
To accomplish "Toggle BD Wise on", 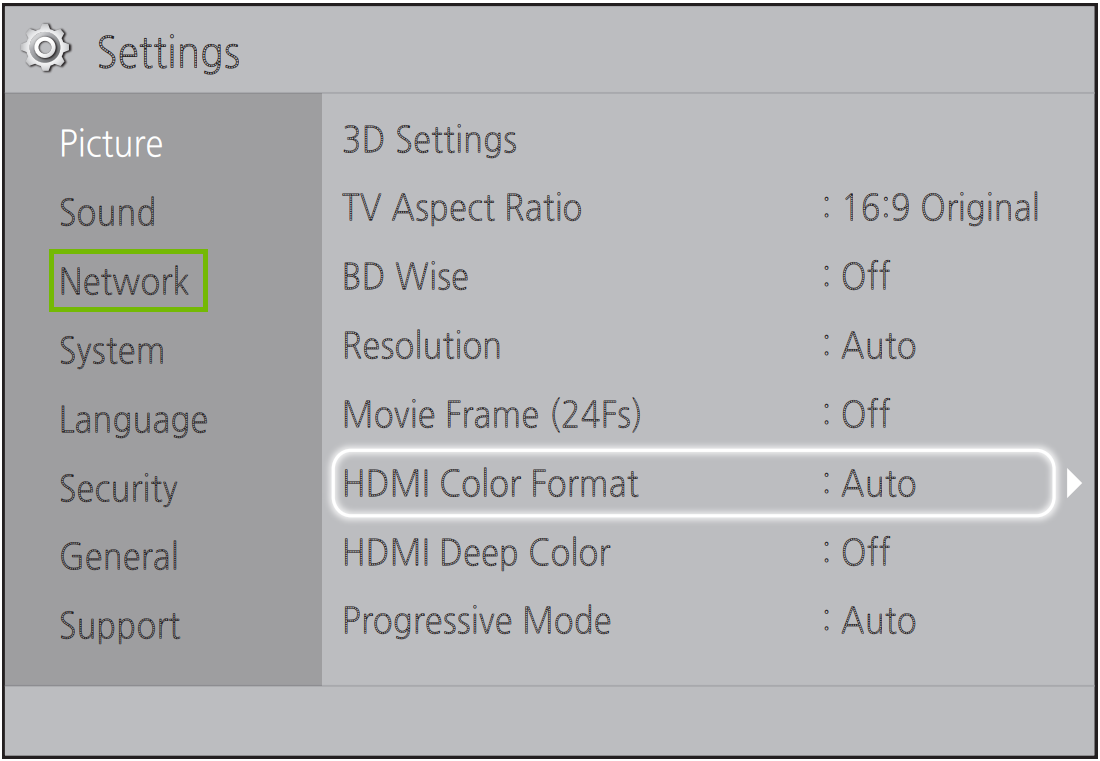I will click(404, 277).
